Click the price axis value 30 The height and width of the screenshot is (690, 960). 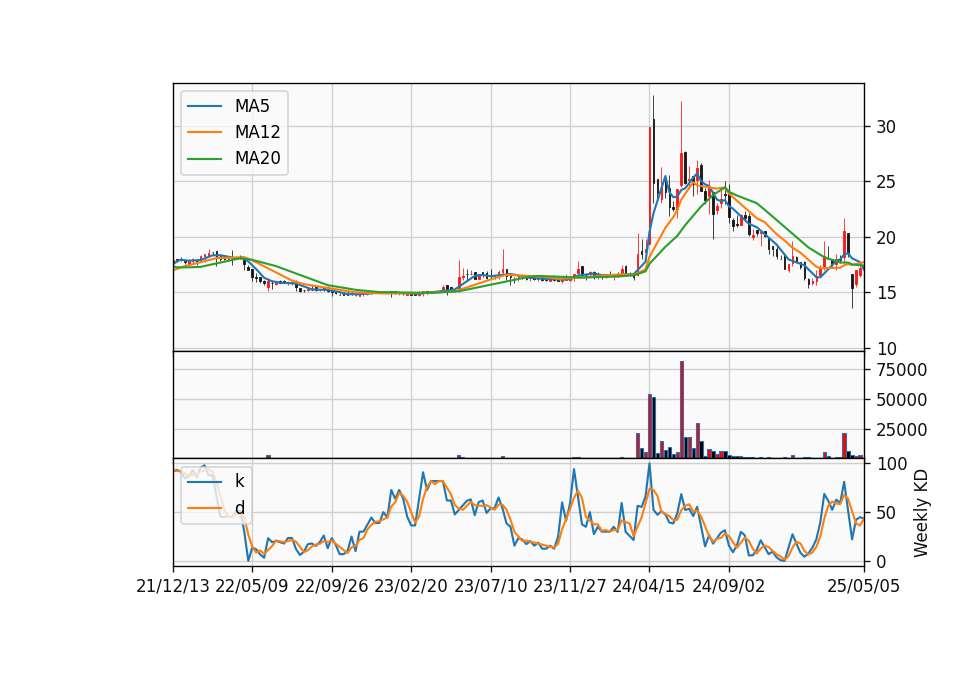(x=886, y=127)
